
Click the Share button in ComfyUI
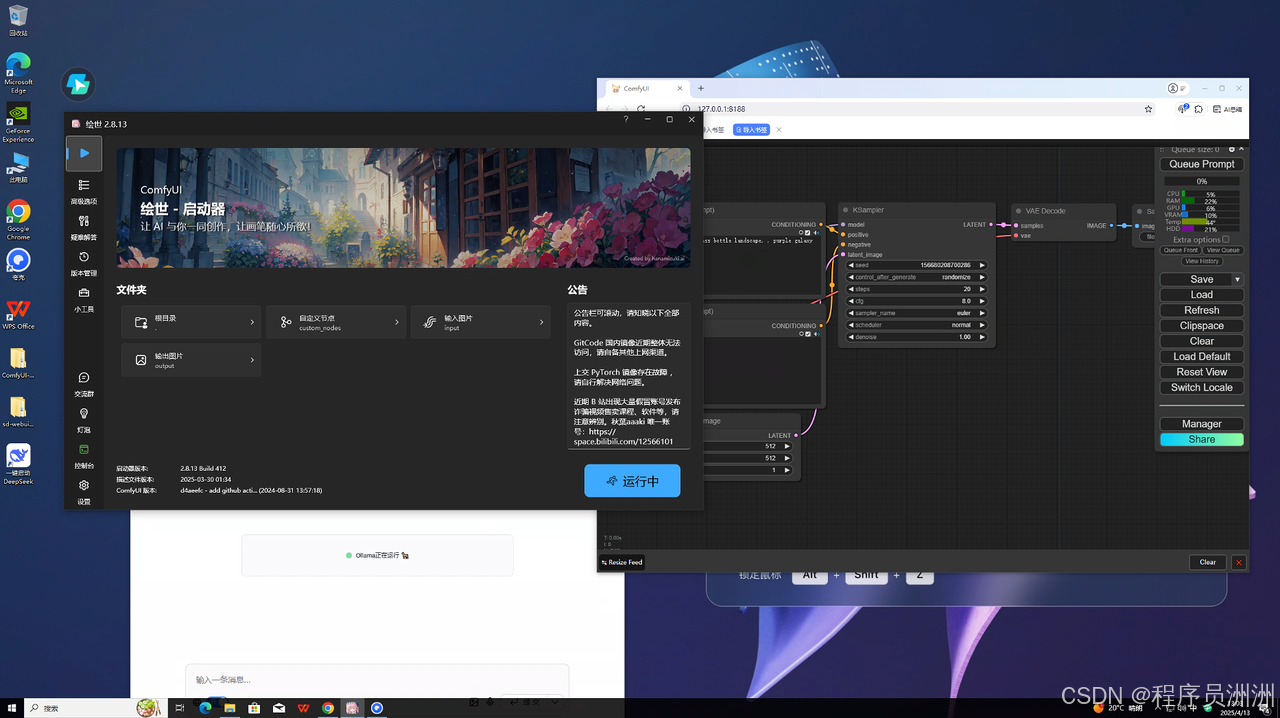pos(1202,439)
